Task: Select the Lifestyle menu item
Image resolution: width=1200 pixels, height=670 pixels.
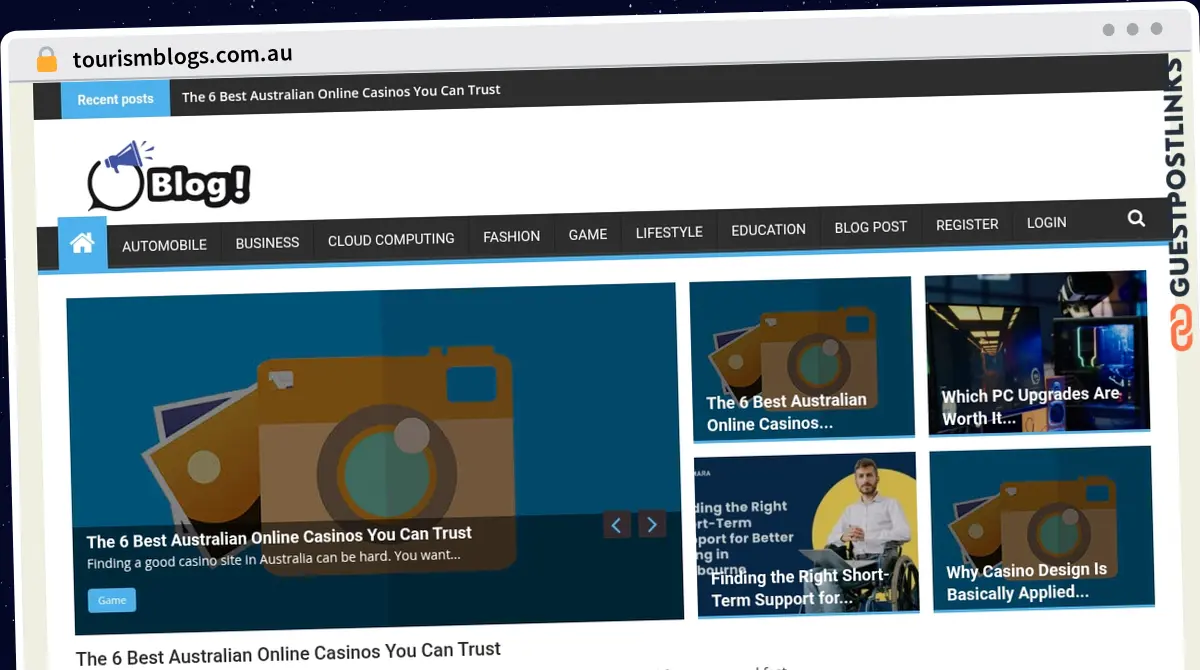Action: pos(669,232)
